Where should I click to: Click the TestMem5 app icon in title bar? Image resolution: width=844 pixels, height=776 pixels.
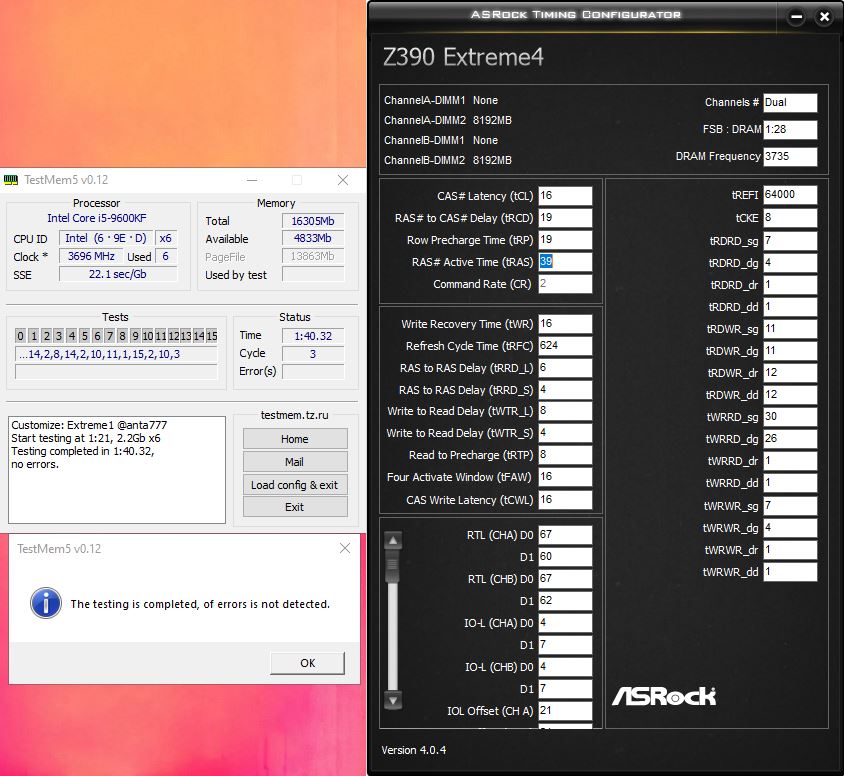[x=11, y=180]
